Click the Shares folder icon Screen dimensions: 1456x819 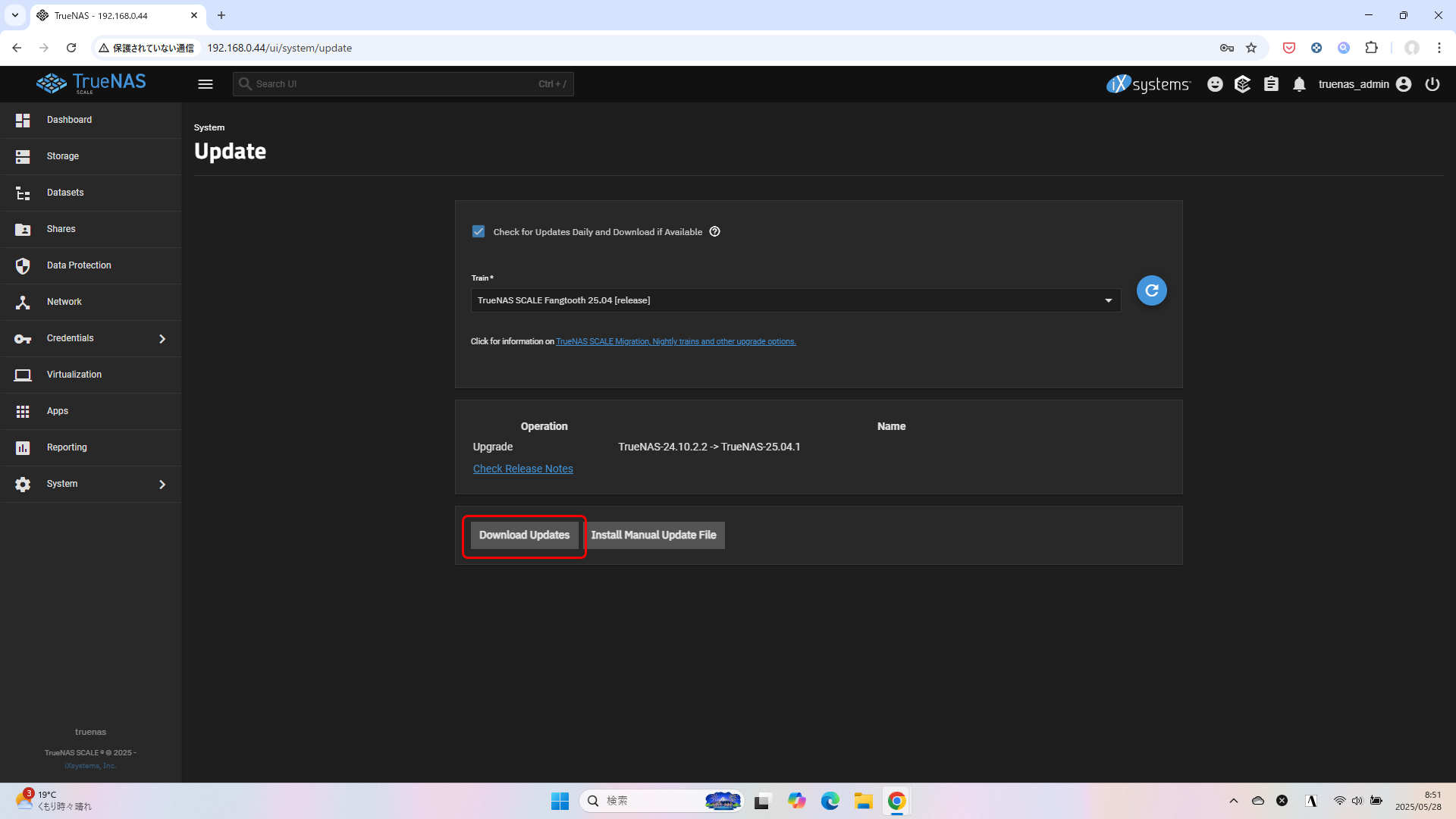23,229
